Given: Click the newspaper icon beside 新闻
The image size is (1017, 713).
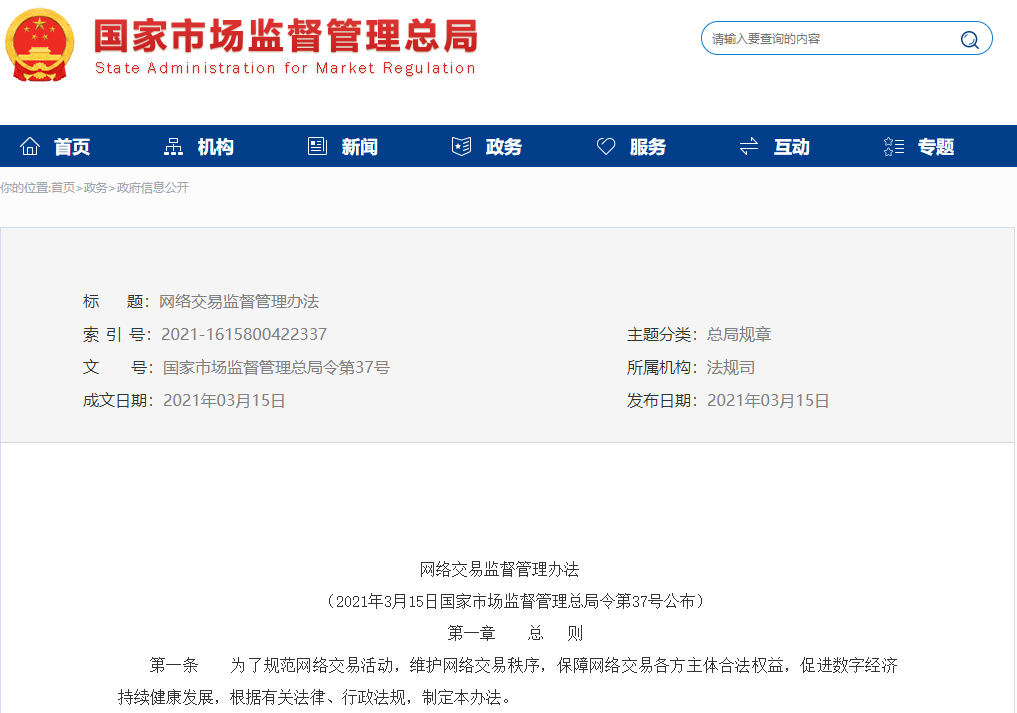Looking at the screenshot, I should click(x=318, y=147).
